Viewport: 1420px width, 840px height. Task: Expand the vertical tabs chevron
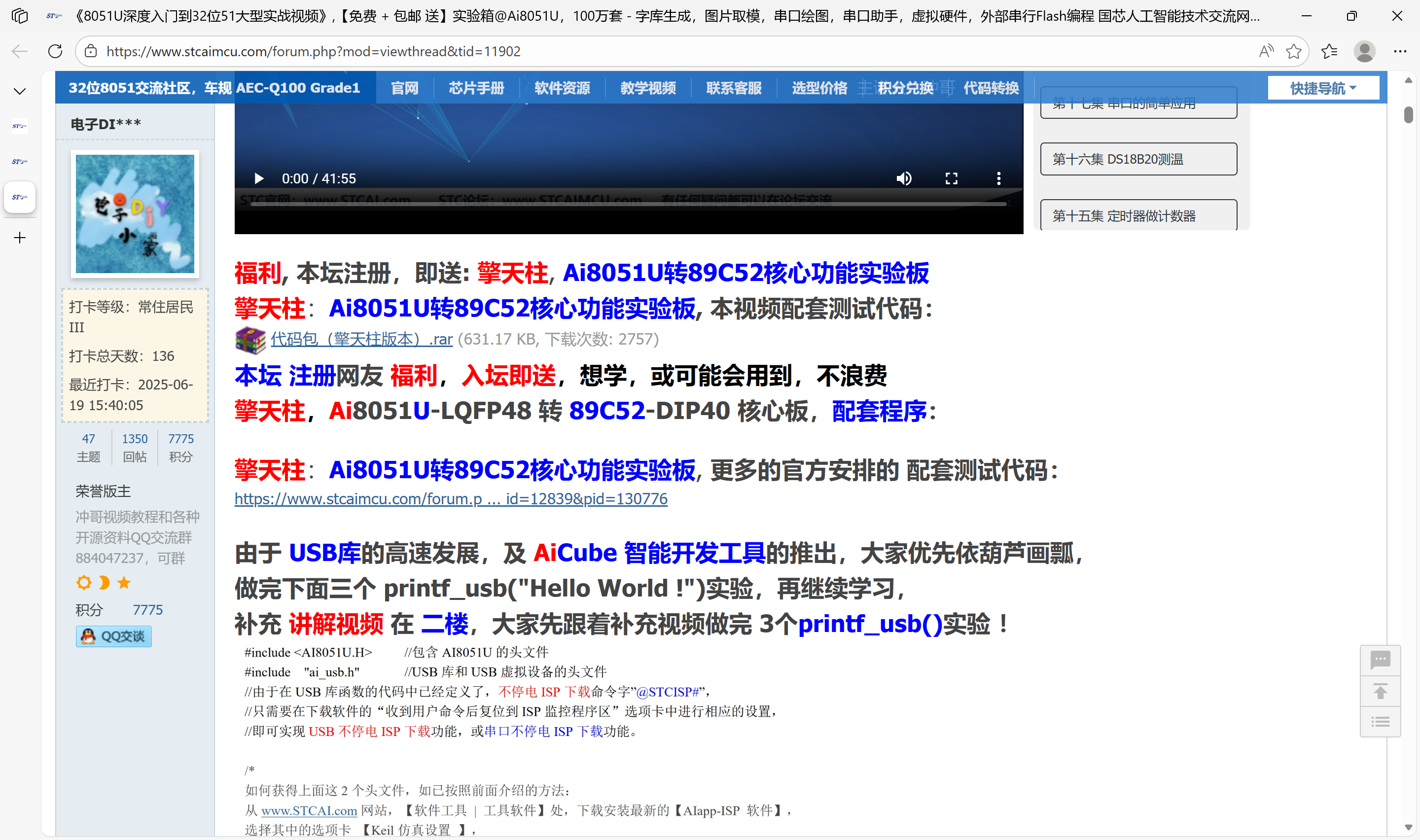tap(20, 91)
